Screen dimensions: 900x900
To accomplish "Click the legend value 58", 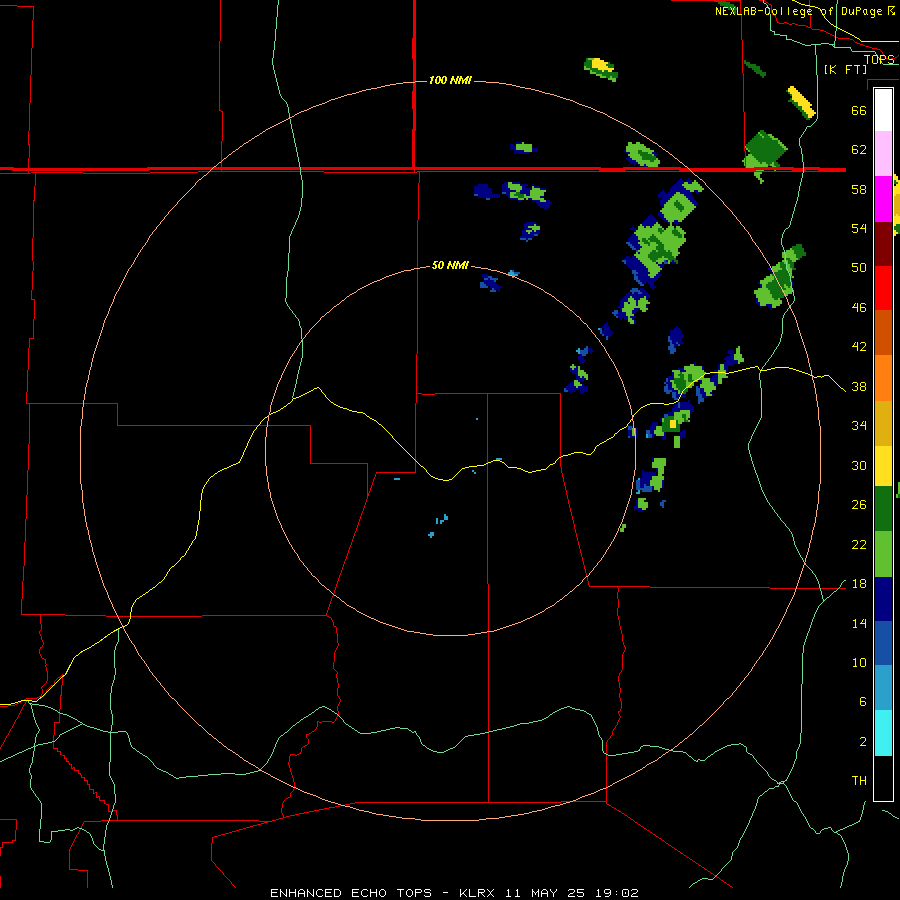I will point(859,189).
